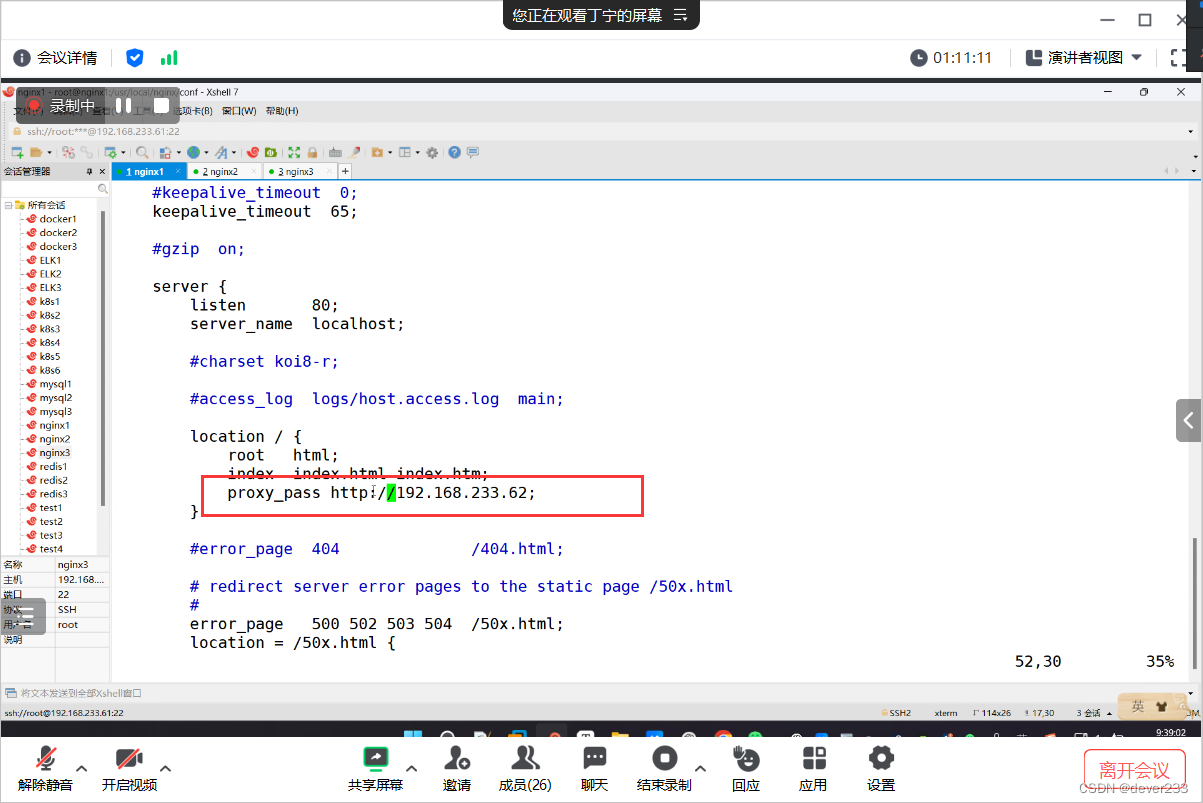Select docker1 session in tree
The width and height of the screenshot is (1203, 803).
(x=58, y=219)
